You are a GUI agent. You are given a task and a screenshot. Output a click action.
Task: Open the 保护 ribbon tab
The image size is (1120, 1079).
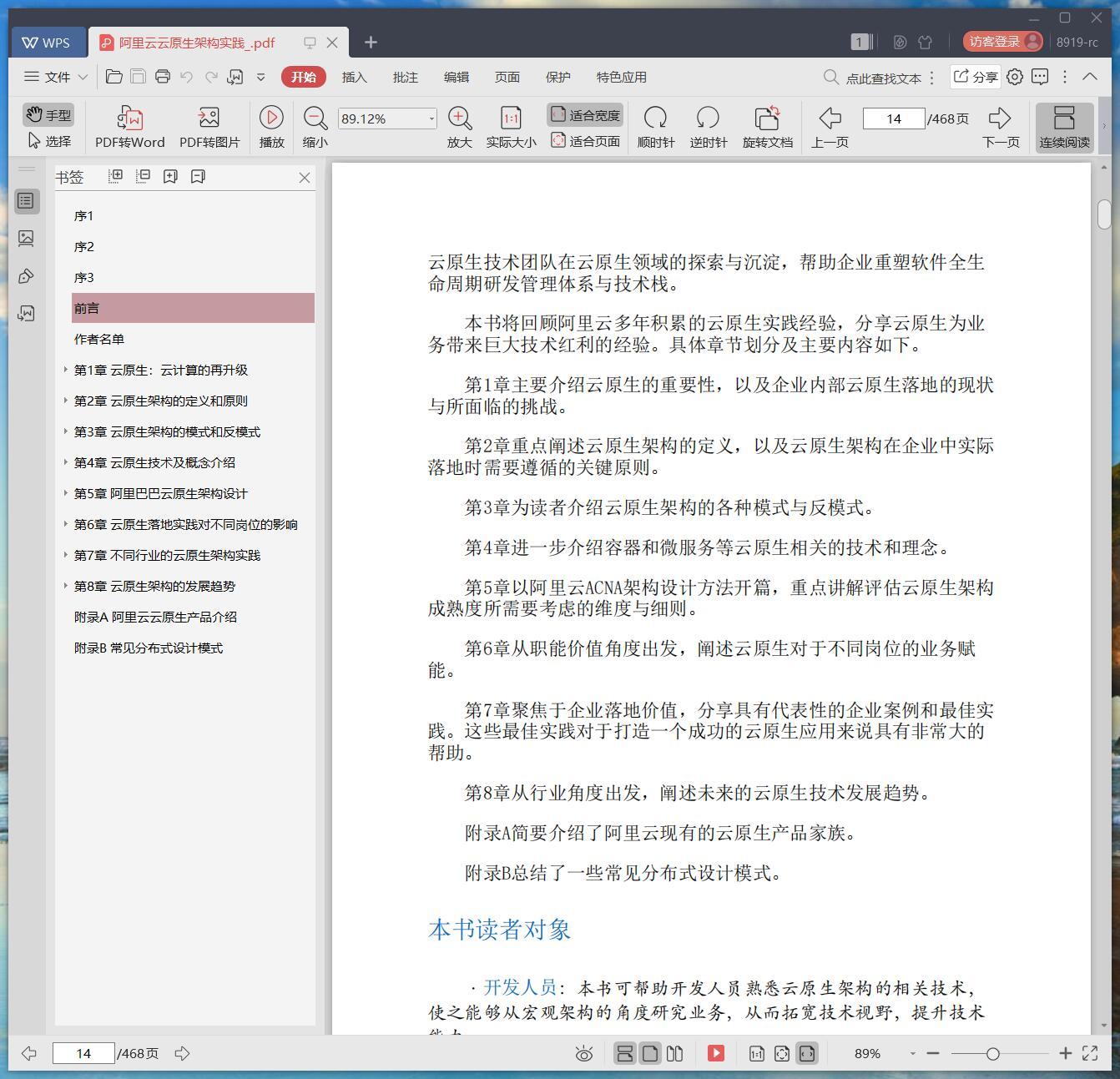[557, 77]
